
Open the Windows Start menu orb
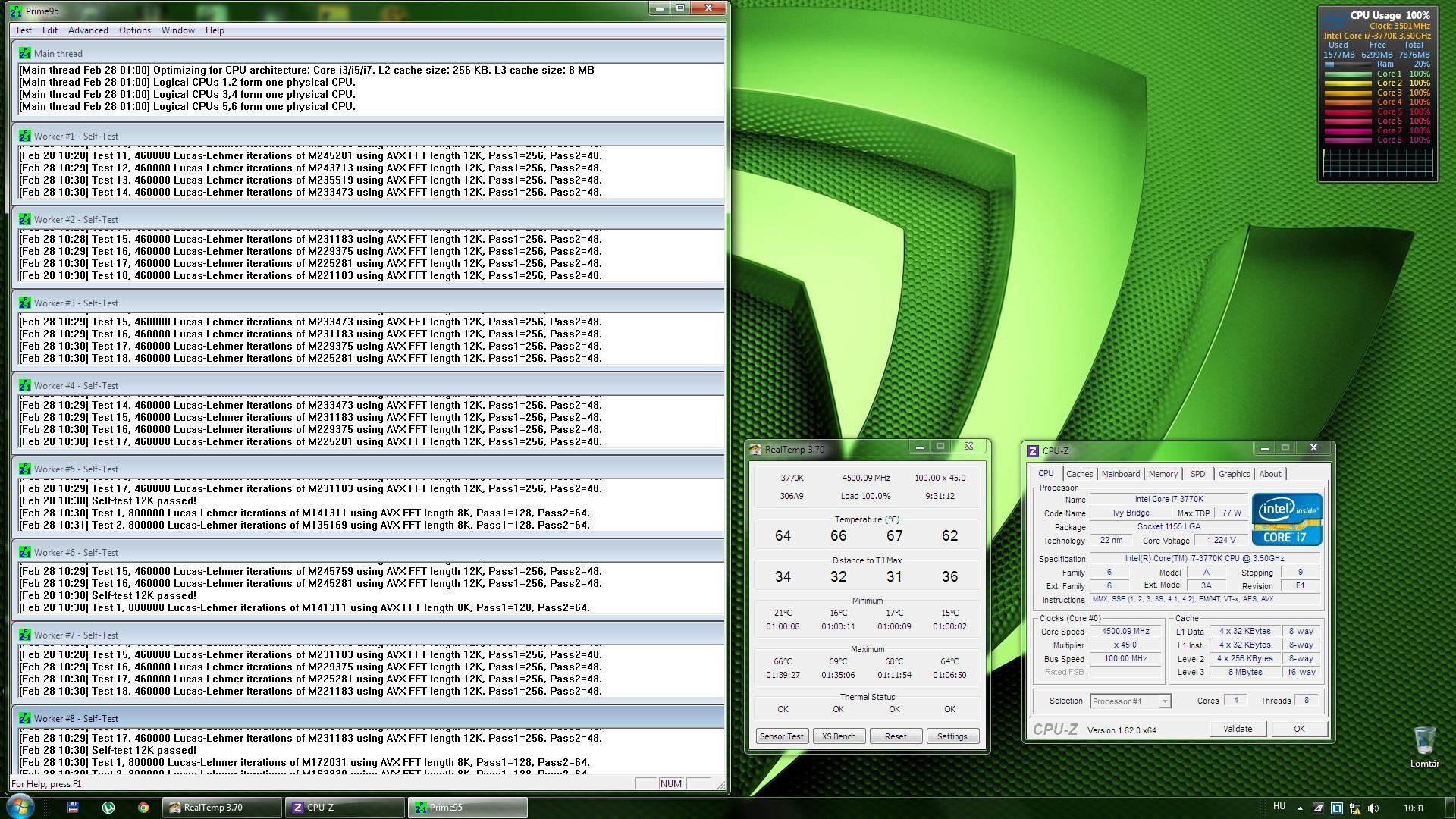[x=20, y=806]
